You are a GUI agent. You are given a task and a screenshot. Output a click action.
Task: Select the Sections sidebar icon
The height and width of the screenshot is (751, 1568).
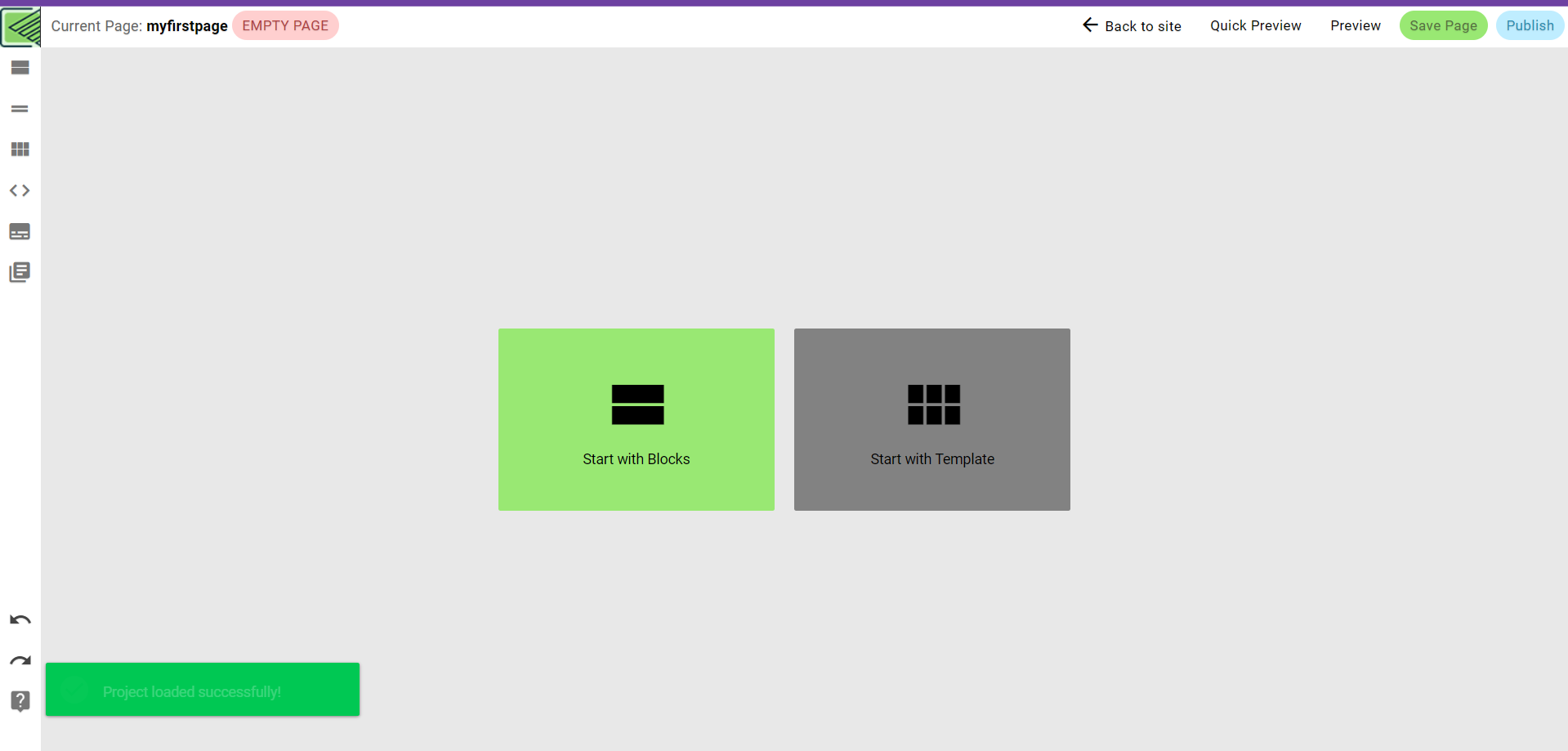[x=20, y=109]
